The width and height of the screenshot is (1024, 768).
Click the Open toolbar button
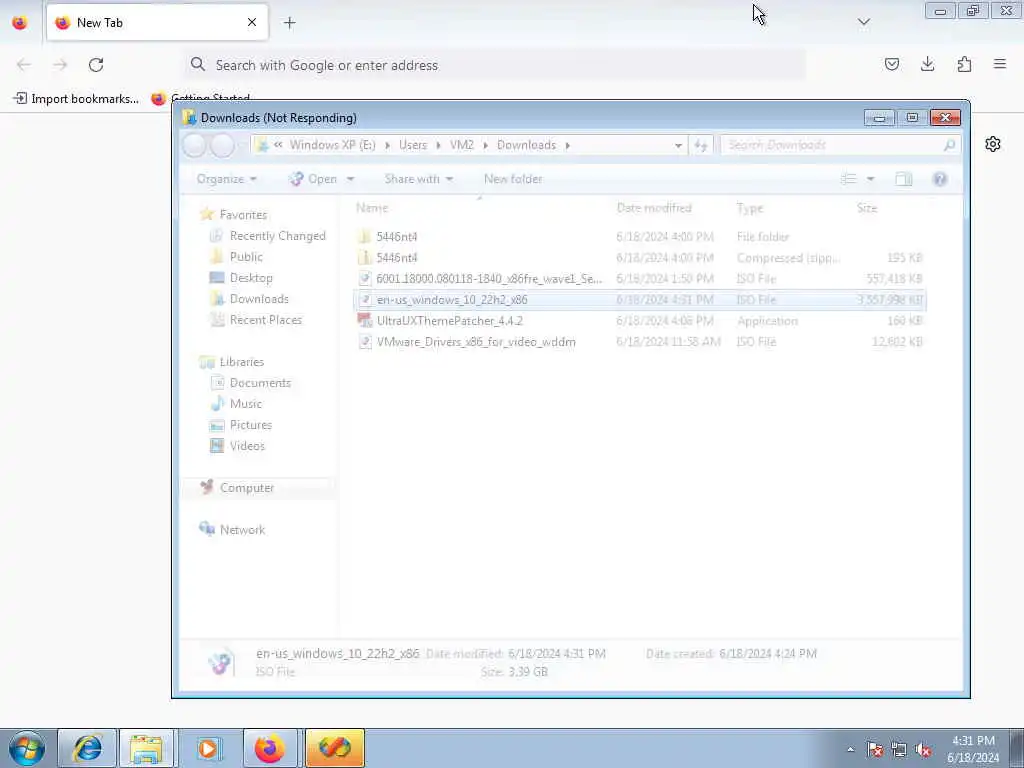click(314, 179)
